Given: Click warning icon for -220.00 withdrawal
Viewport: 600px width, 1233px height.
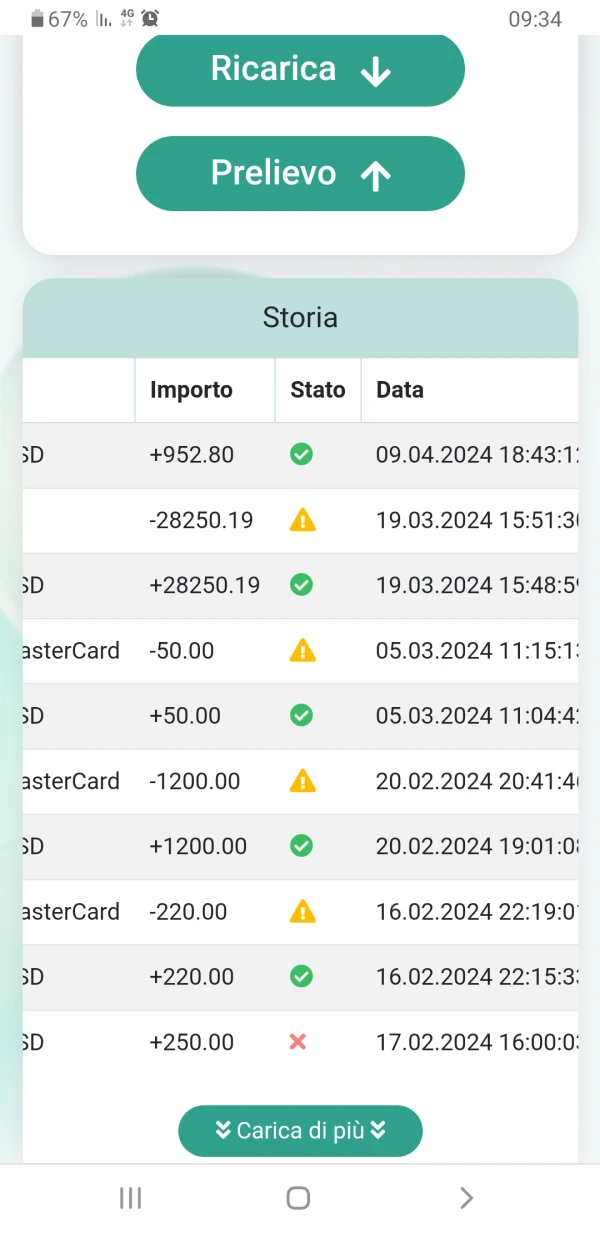Looking at the screenshot, I should pyautogui.click(x=302, y=911).
